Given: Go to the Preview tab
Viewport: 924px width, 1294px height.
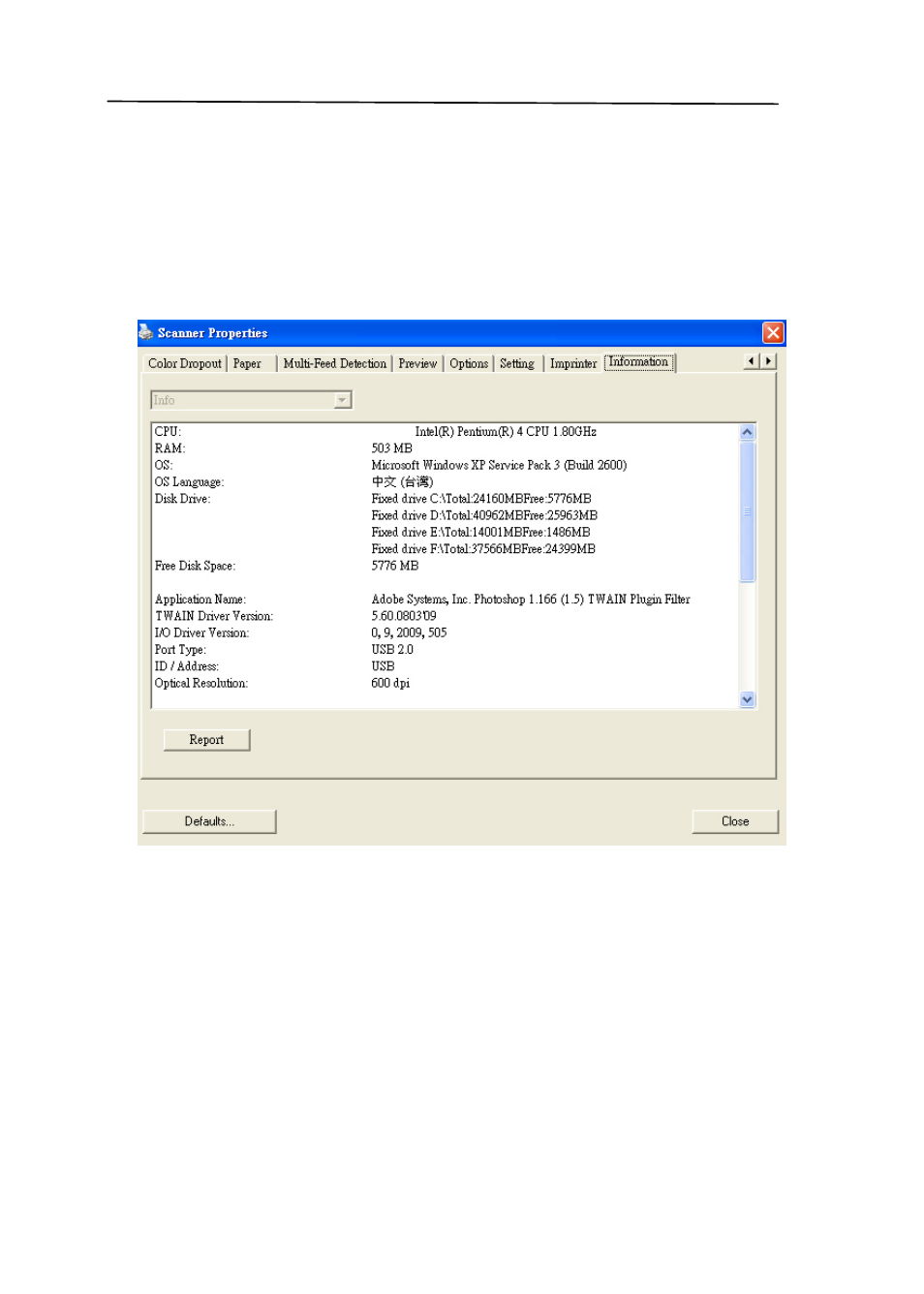Looking at the screenshot, I should (417, 364).
